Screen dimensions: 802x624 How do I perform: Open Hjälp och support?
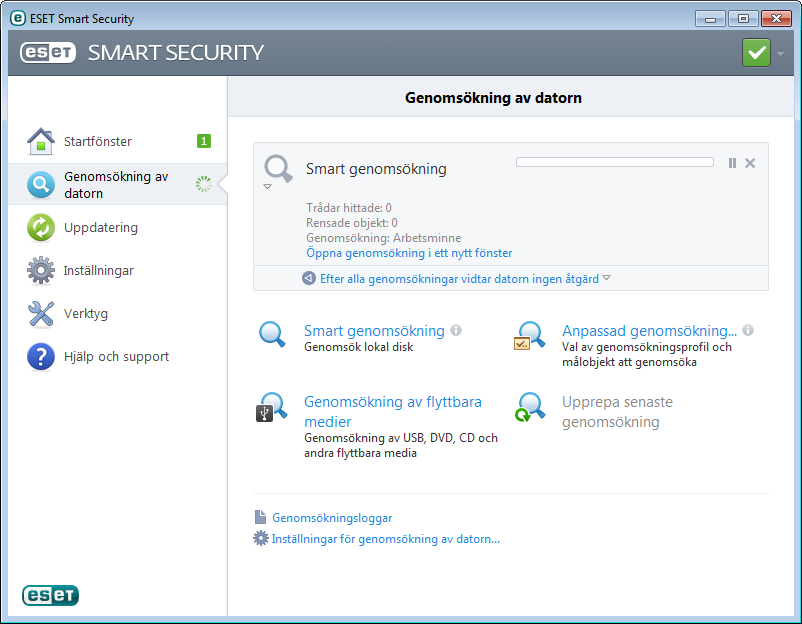click(118, 356)
